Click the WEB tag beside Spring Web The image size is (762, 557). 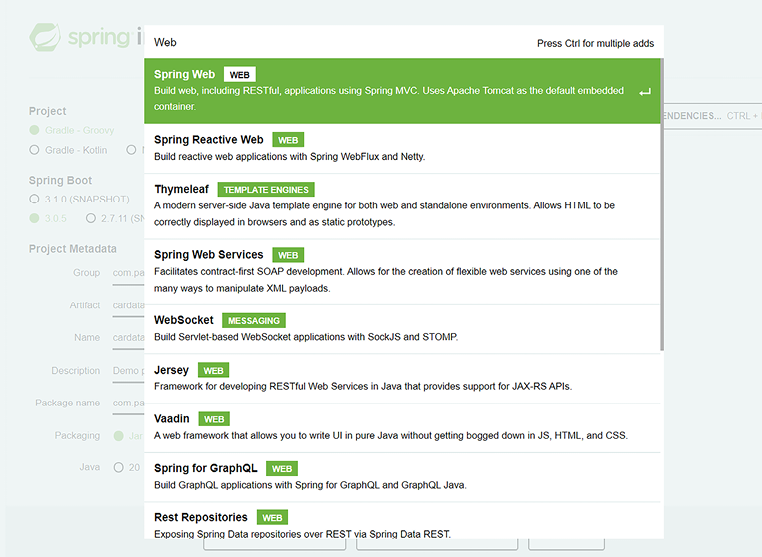(x=239, y=75)
